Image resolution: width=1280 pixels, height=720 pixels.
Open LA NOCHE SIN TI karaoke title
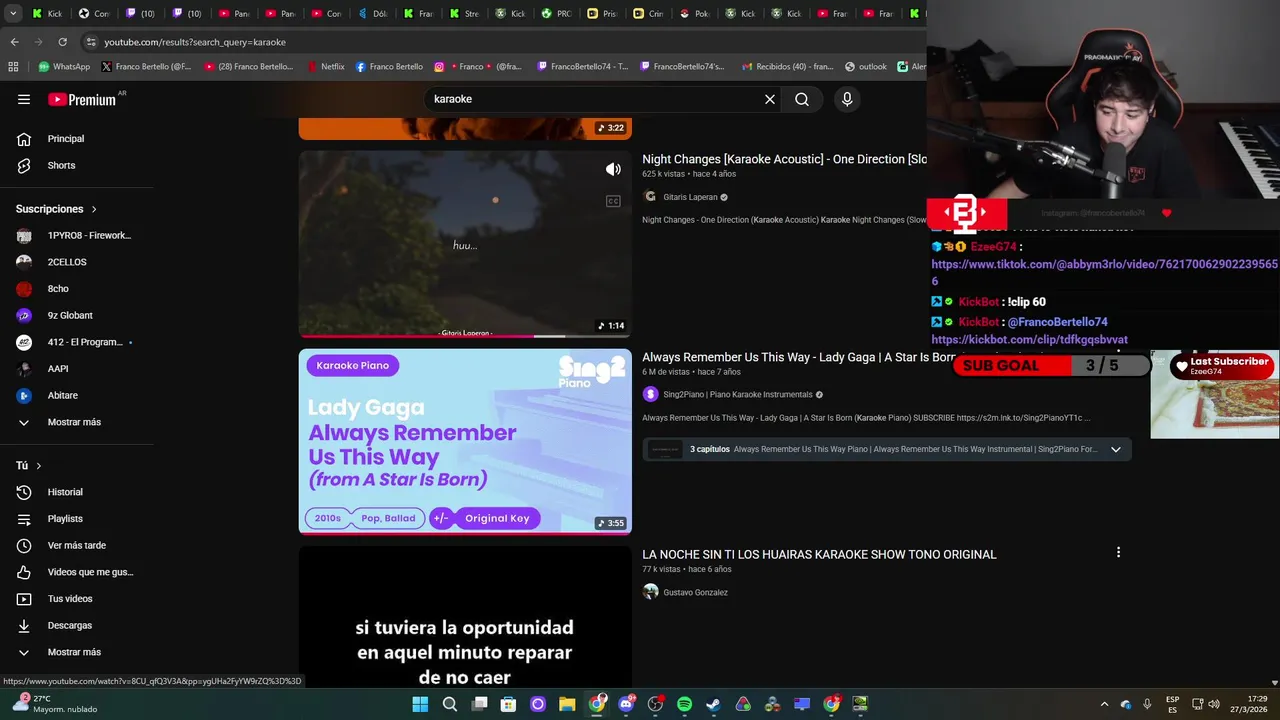tap(819, 555)
